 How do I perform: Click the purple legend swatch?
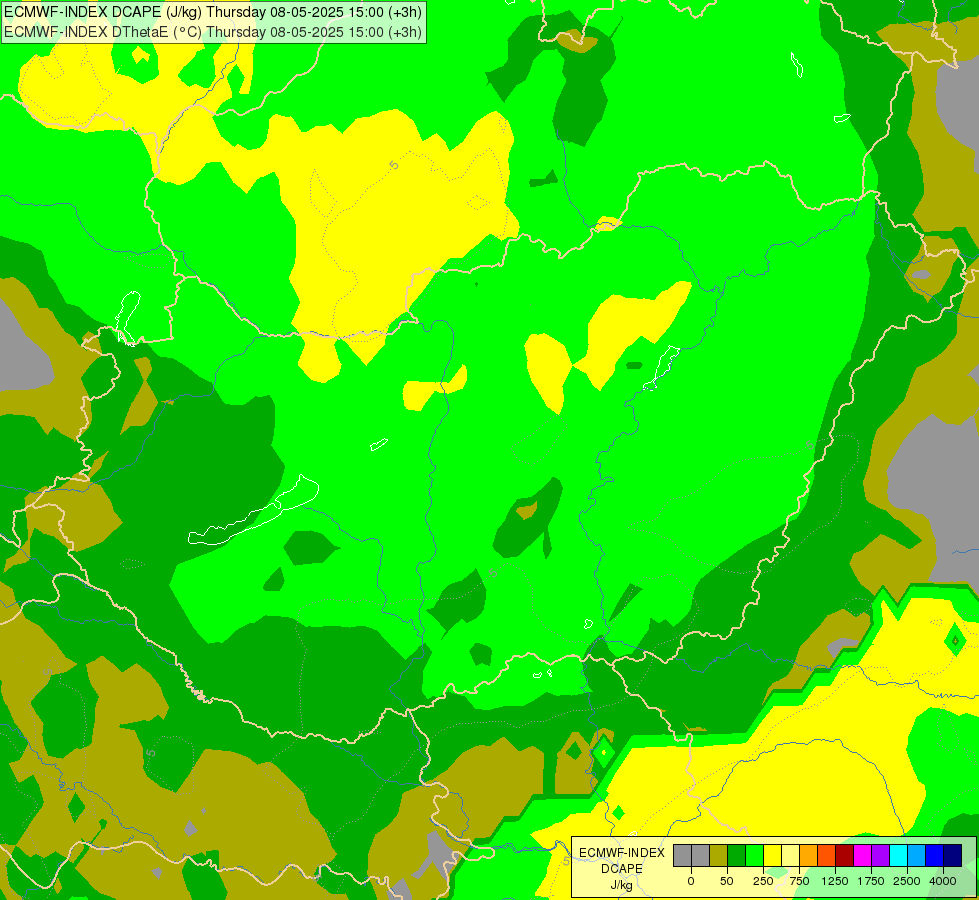coord(881,855)
